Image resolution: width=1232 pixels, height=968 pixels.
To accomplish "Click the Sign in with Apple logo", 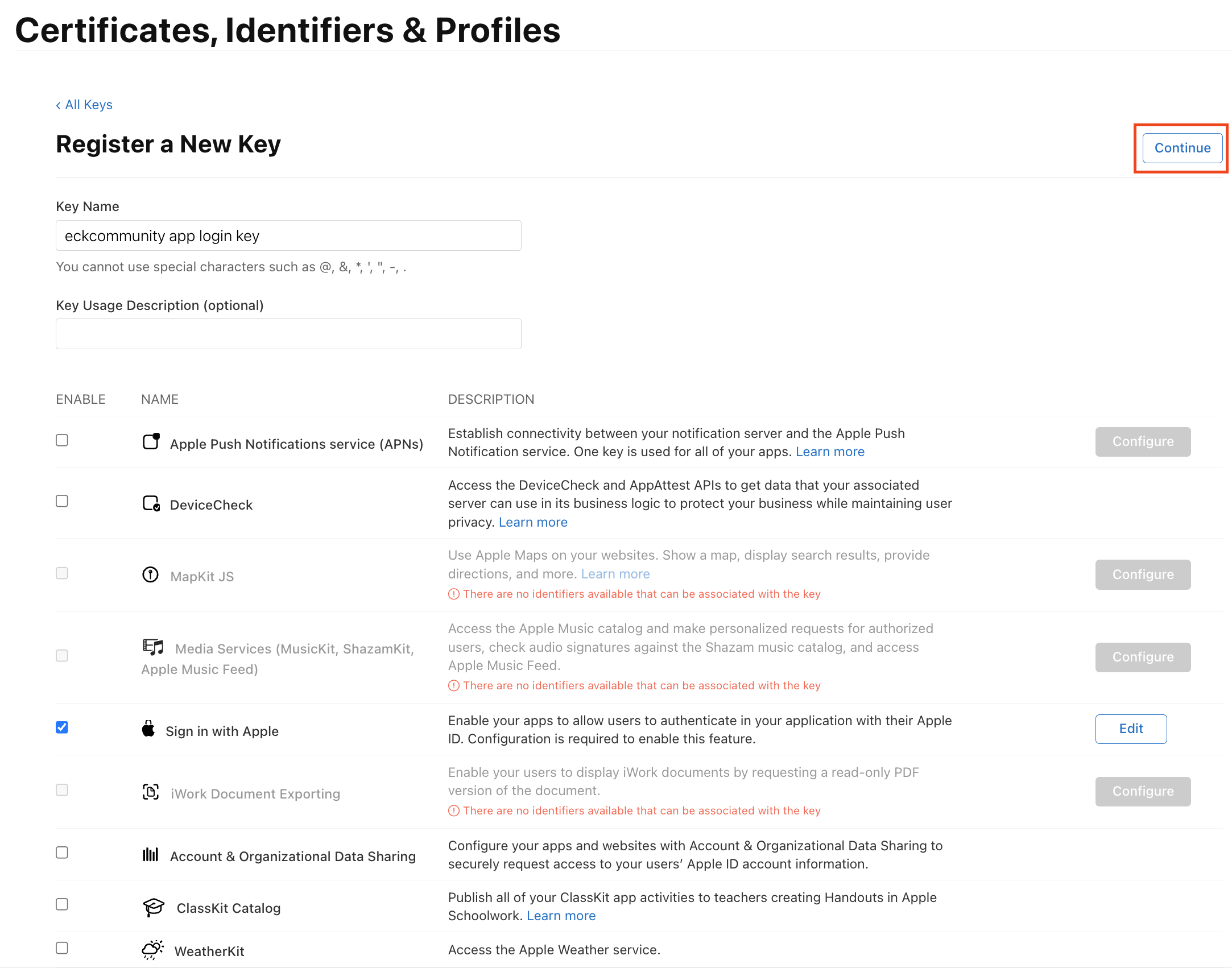I will click(x=148, y=729).
